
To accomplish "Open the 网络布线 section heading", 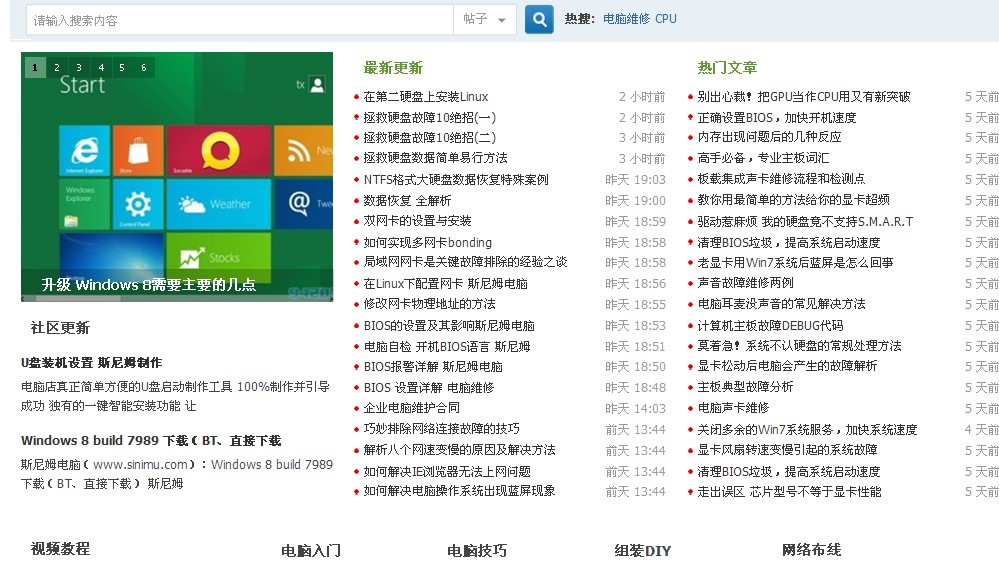I will pyautogui.click(x=812, y=550).
